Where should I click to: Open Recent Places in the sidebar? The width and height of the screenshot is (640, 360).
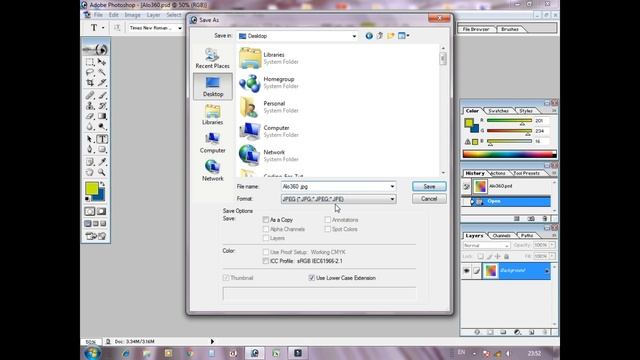coord(213,58)
